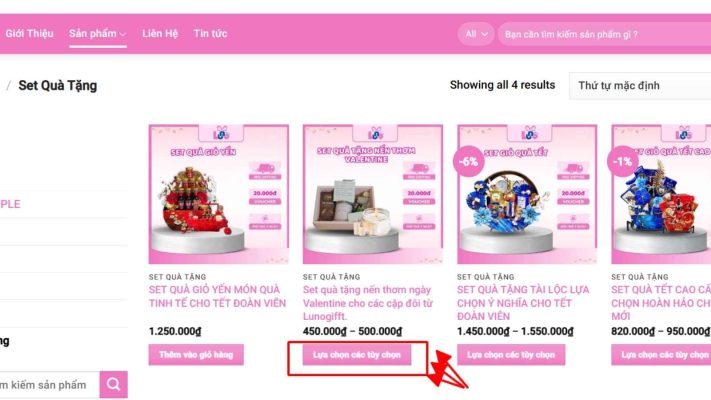Open the Sản phẩm dropdown menu
This screenshot has height=400, width=711.
pos(97,34)
